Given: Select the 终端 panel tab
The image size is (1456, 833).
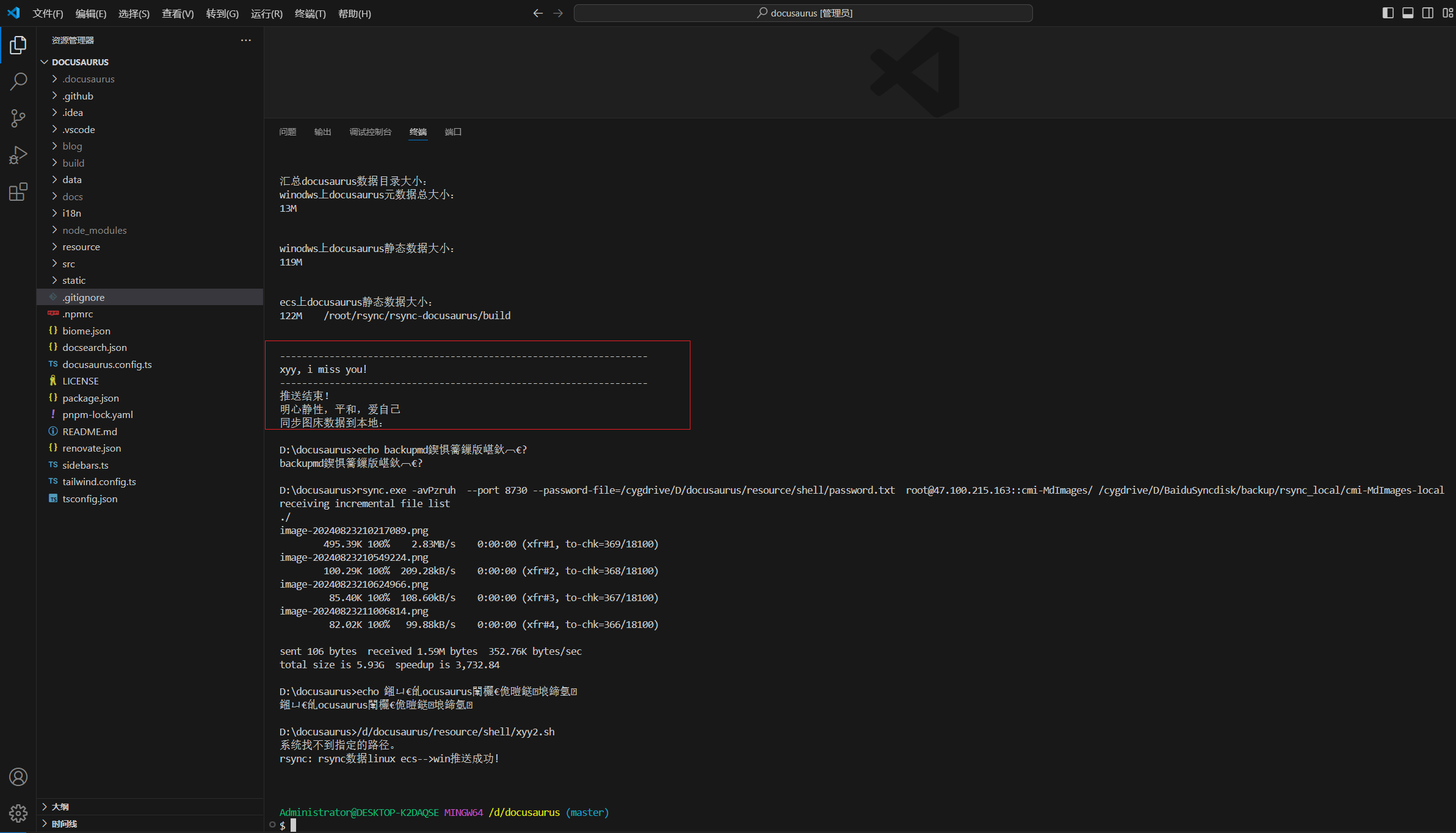Looking at the screenshot, I should click(418, 132).
